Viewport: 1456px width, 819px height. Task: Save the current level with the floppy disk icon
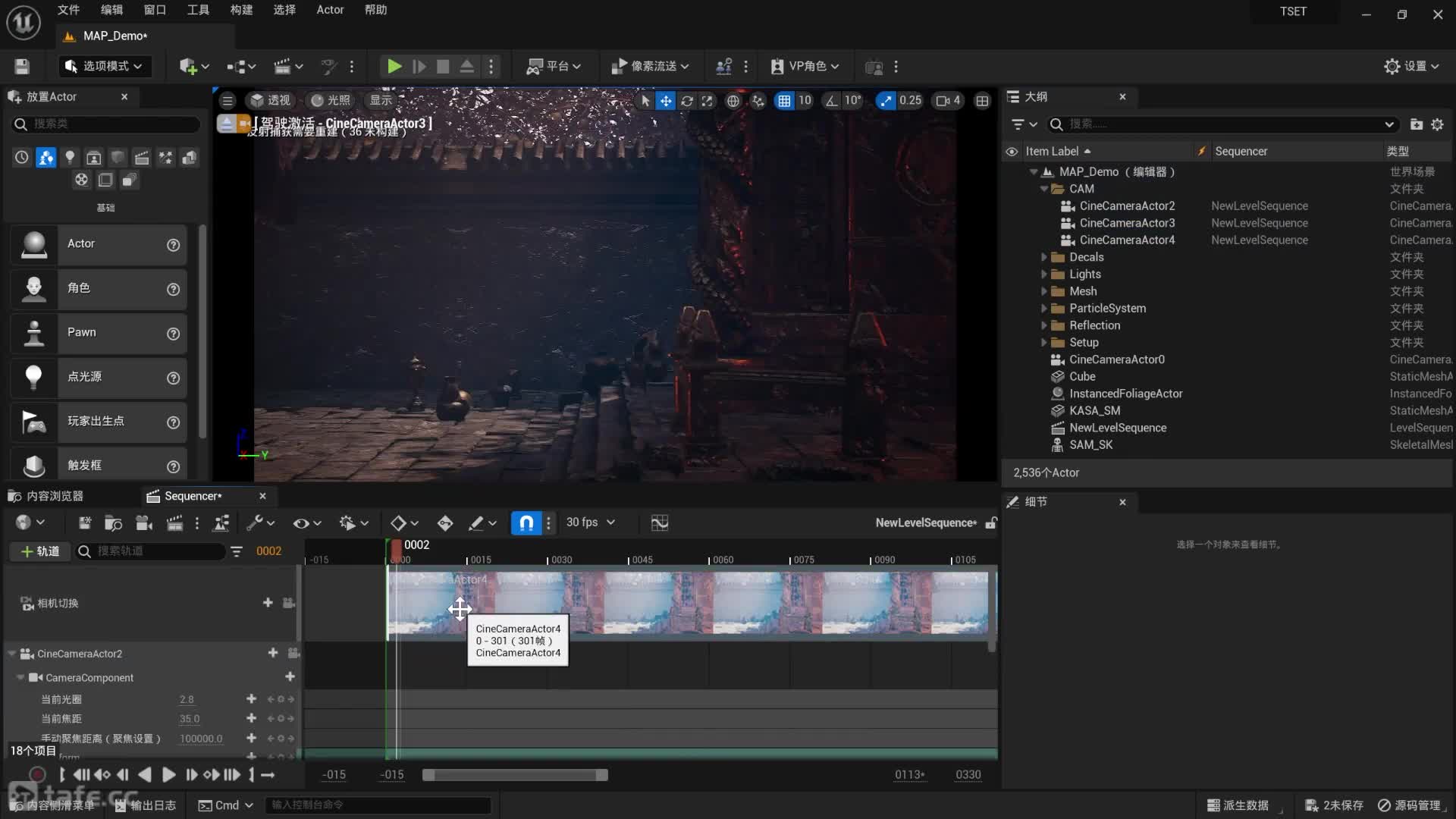click(x=22, y=67)
